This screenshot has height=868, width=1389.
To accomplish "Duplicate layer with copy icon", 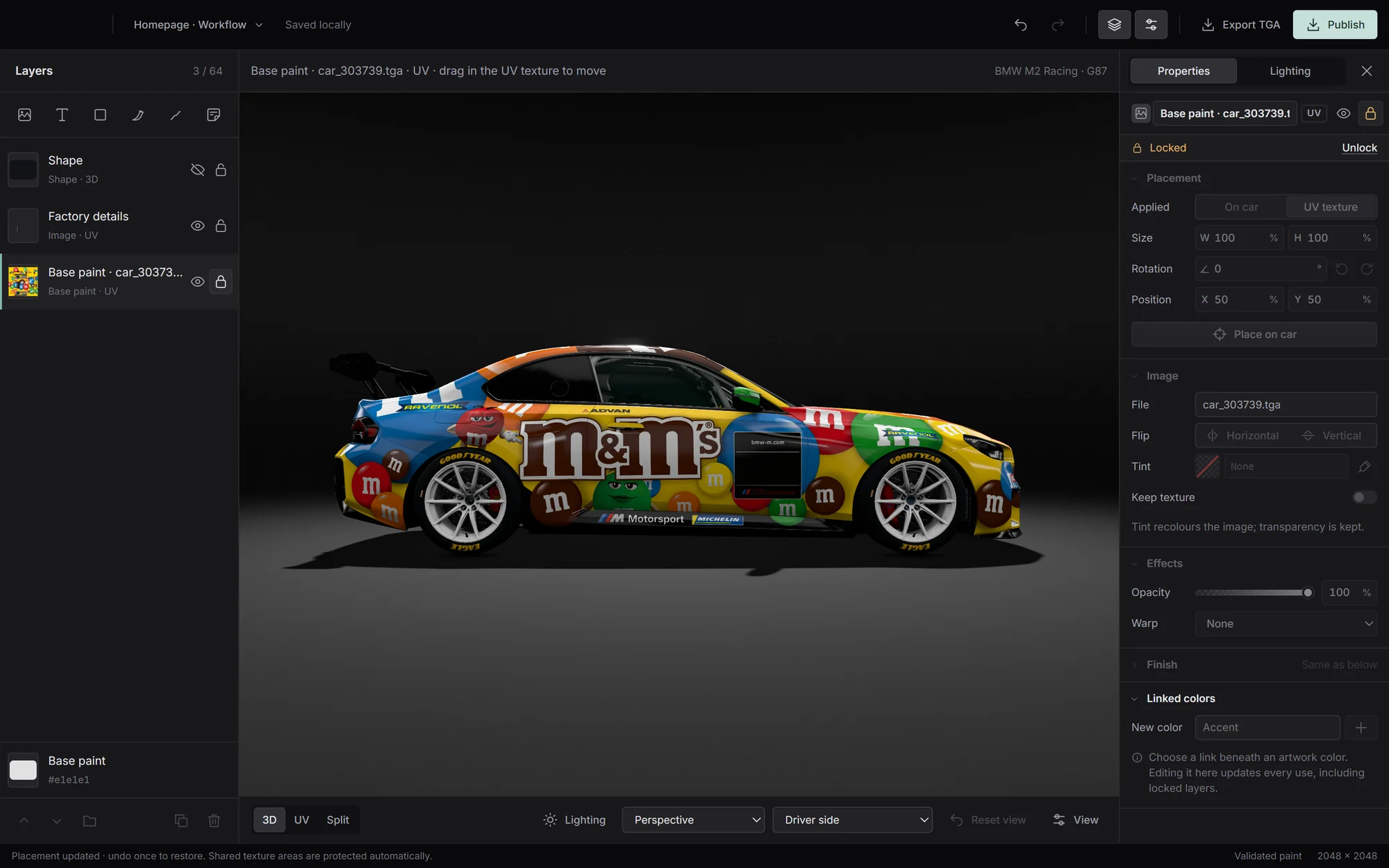I will click(x=181, y=821).
